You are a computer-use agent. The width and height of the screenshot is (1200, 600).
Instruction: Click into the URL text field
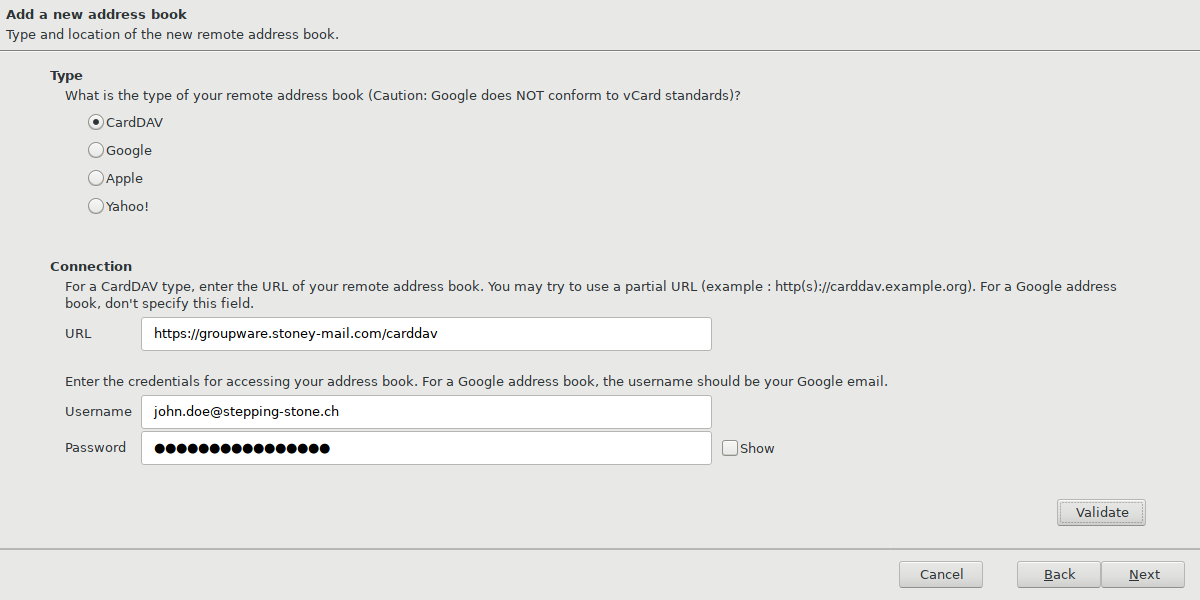[x=426, y=334]
